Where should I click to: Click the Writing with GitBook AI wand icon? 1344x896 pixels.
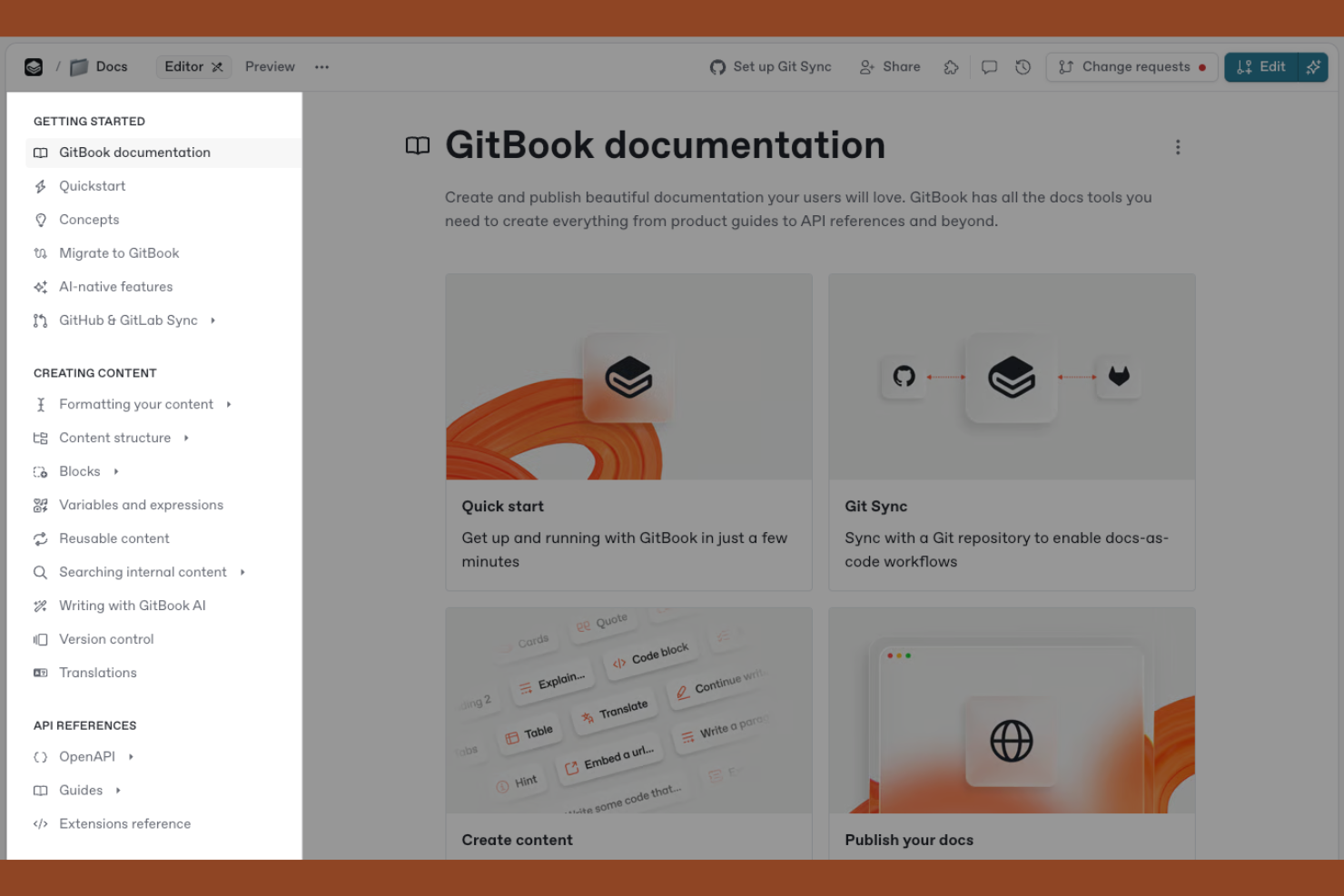pyautogui.click(x=41, y=606)
